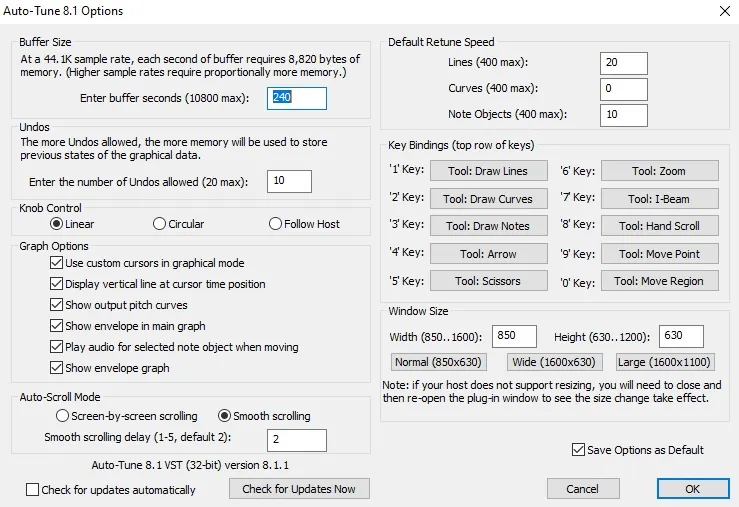Click the 'Knob Control' group label
This screenshot has width=739, height=507.
tap(50, 208)
